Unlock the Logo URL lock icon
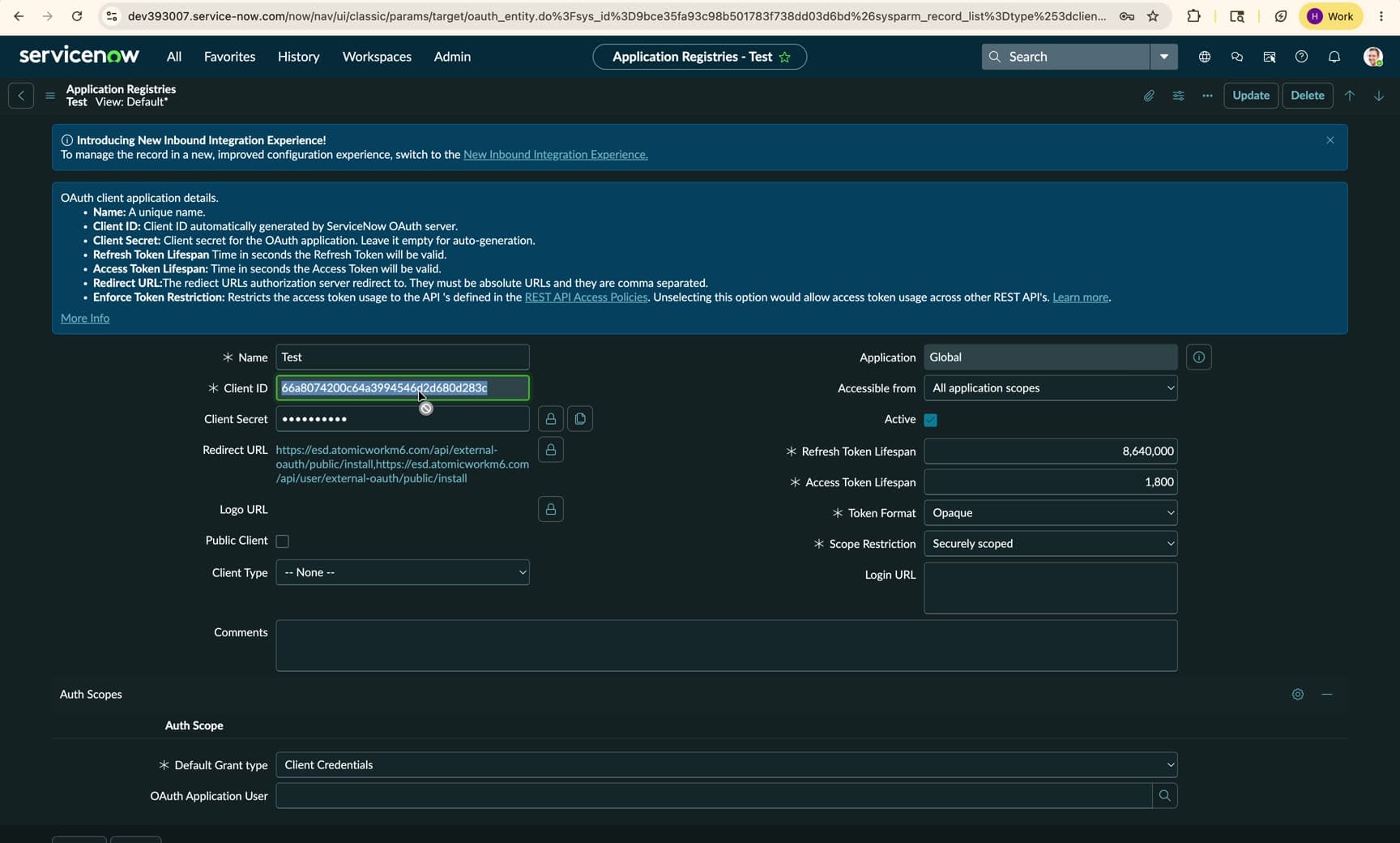This screenshot has width=1400, height=843. (x=551, y=509)
